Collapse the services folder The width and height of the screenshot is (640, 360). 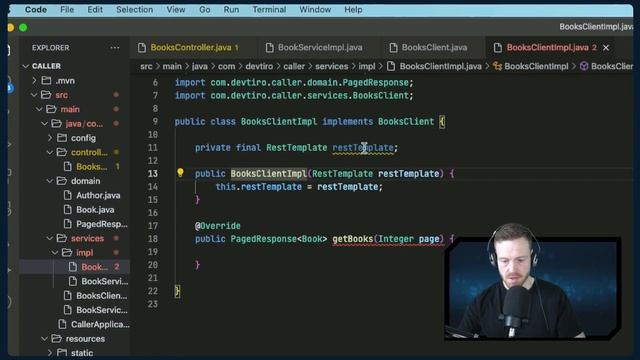[x=50, y=238]
